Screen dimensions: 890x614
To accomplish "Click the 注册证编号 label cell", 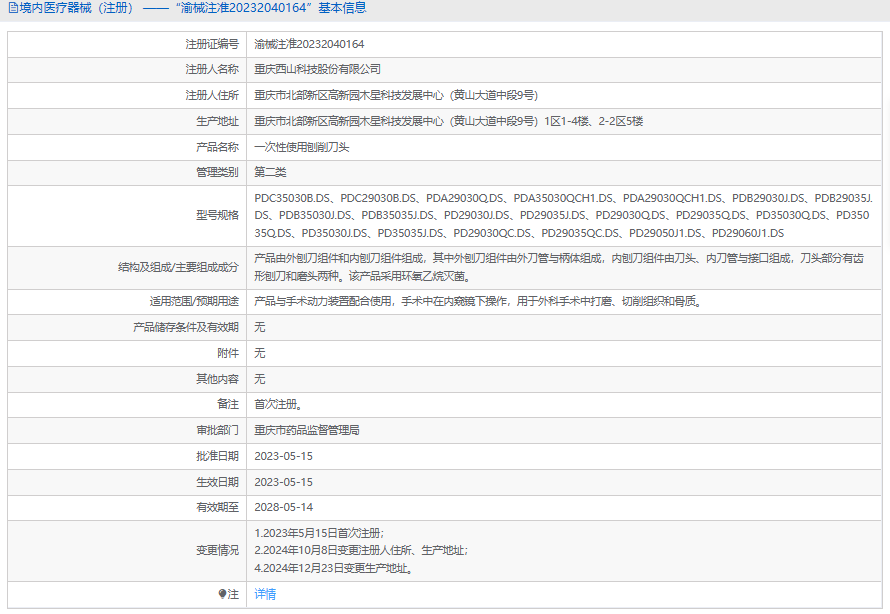I will coord(212,44).
